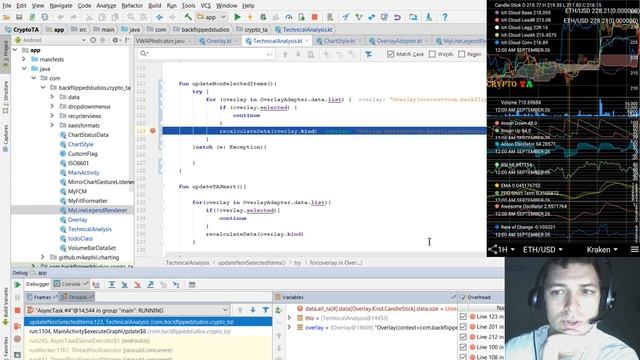
Task: Click View Breakpoints in the debug sidebar
Action: click(x=17, y=326)
